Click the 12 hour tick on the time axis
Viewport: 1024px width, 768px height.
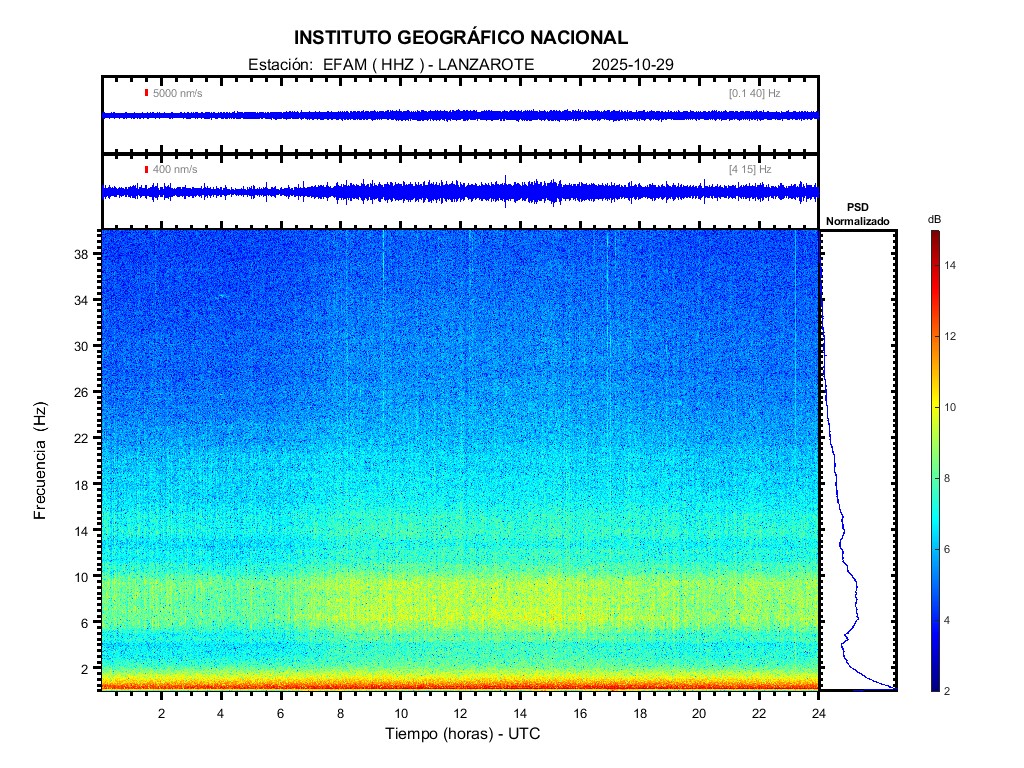pyautogui.click(x=460, y=712)
